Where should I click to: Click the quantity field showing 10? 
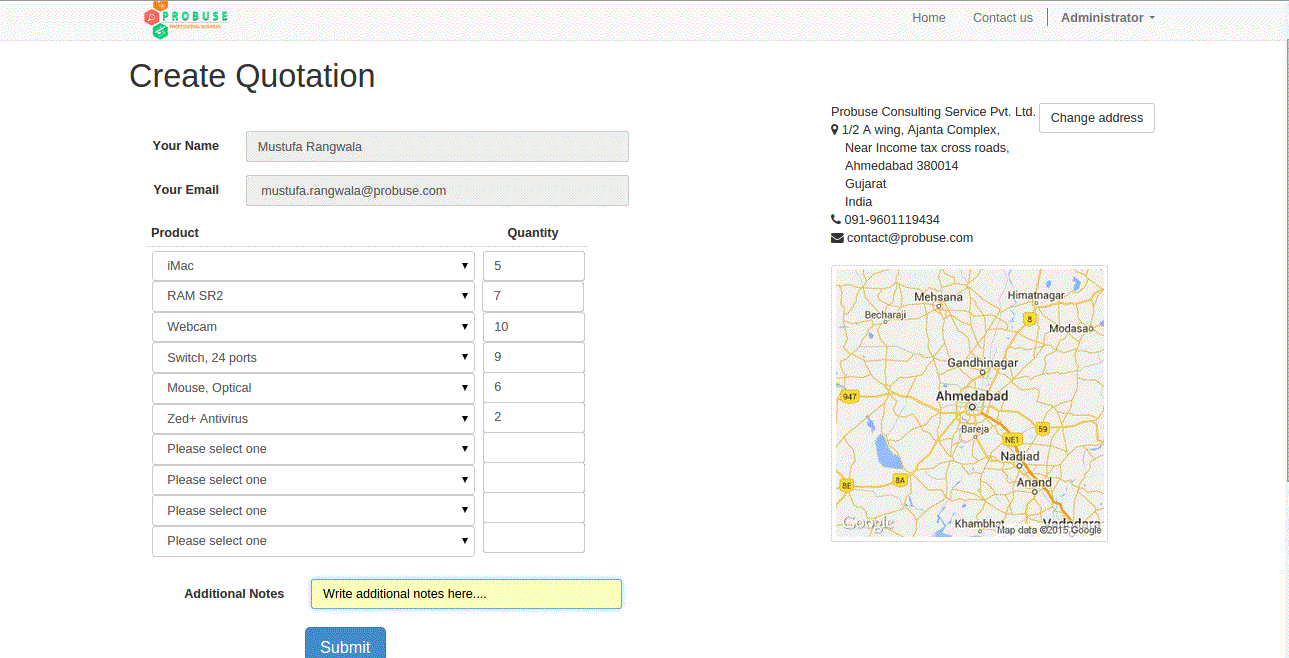533,327
